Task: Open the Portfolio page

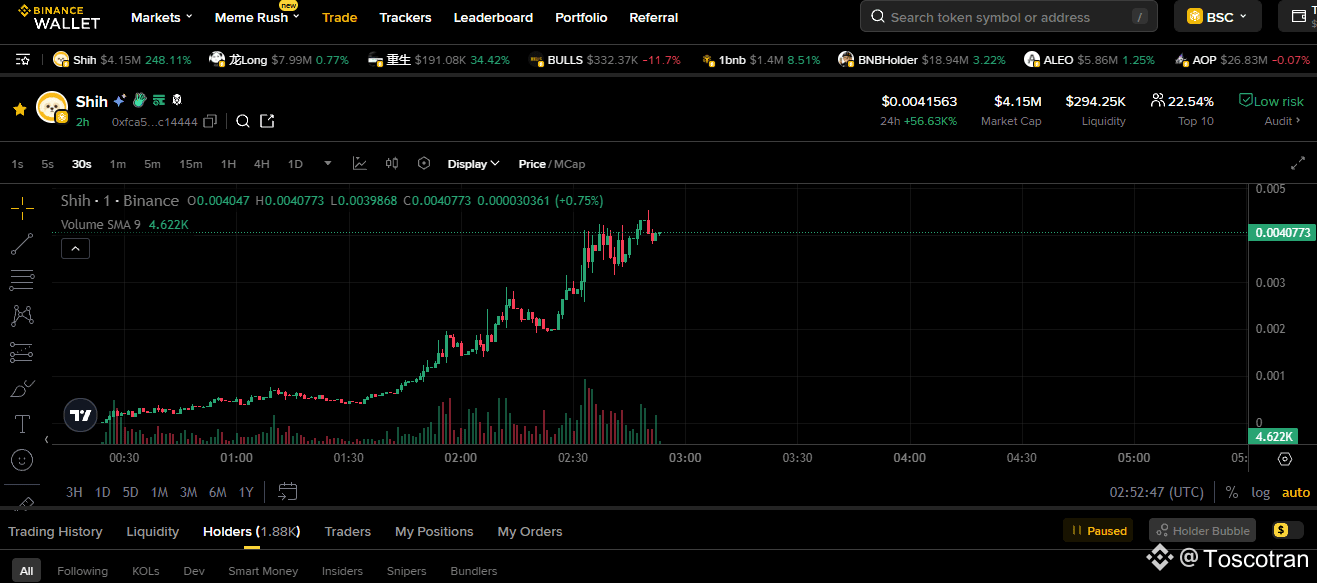Action: click(x=581, y=17)
